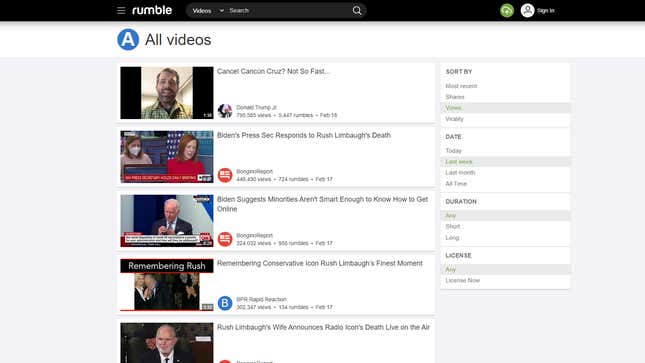Sort by Views
This screenshot has height=363, width=645.
tap(505, 108)
